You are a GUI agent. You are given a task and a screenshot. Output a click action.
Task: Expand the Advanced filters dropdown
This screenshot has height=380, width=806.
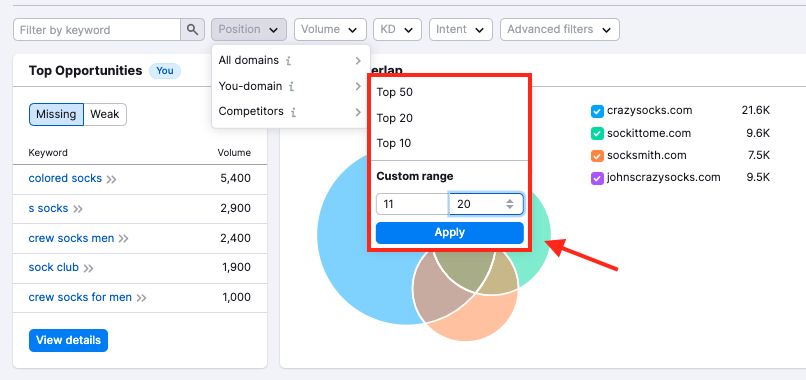tap(560, 30)
